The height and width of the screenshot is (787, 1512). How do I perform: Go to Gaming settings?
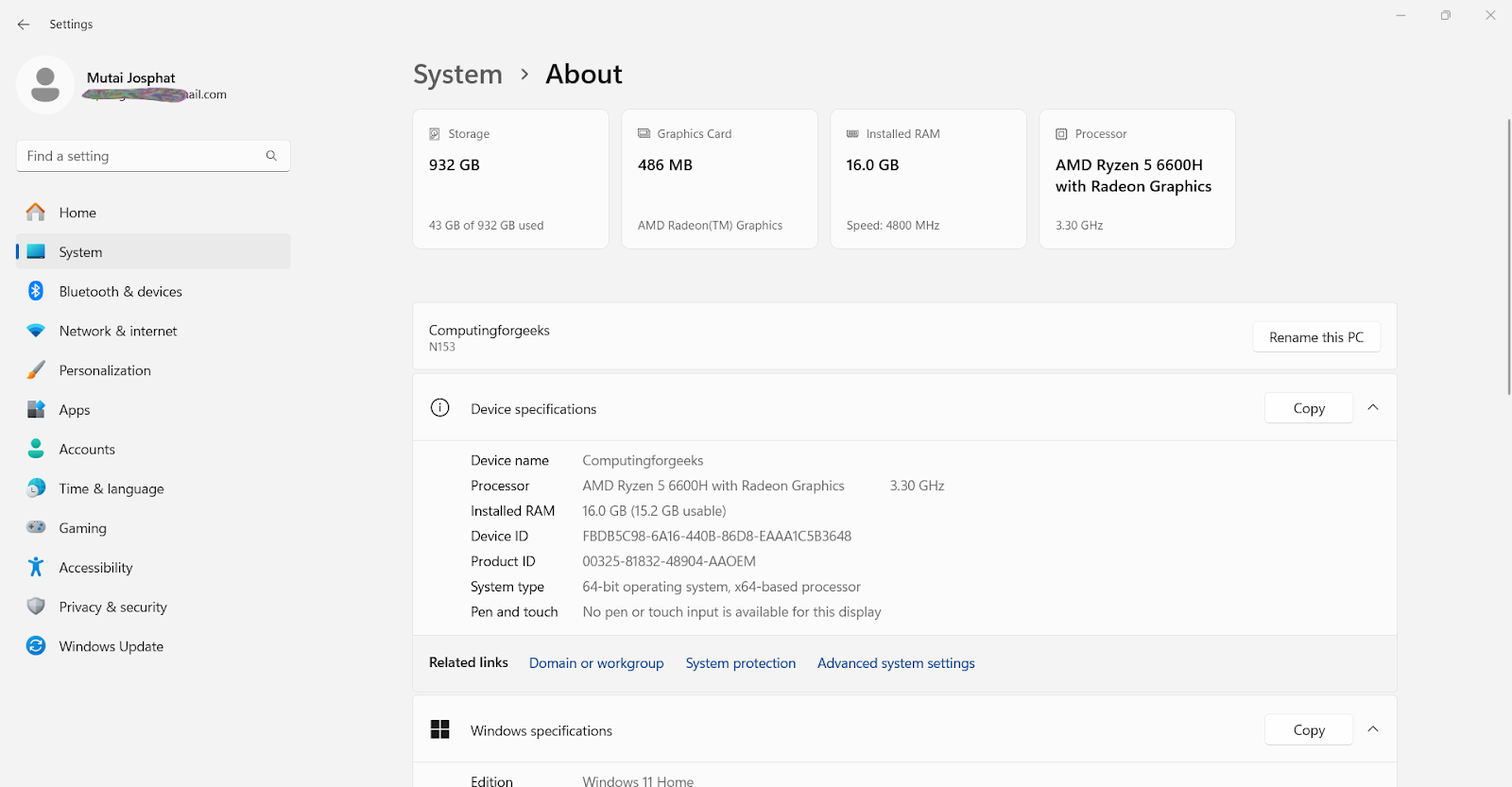click(x=153, y=528)
